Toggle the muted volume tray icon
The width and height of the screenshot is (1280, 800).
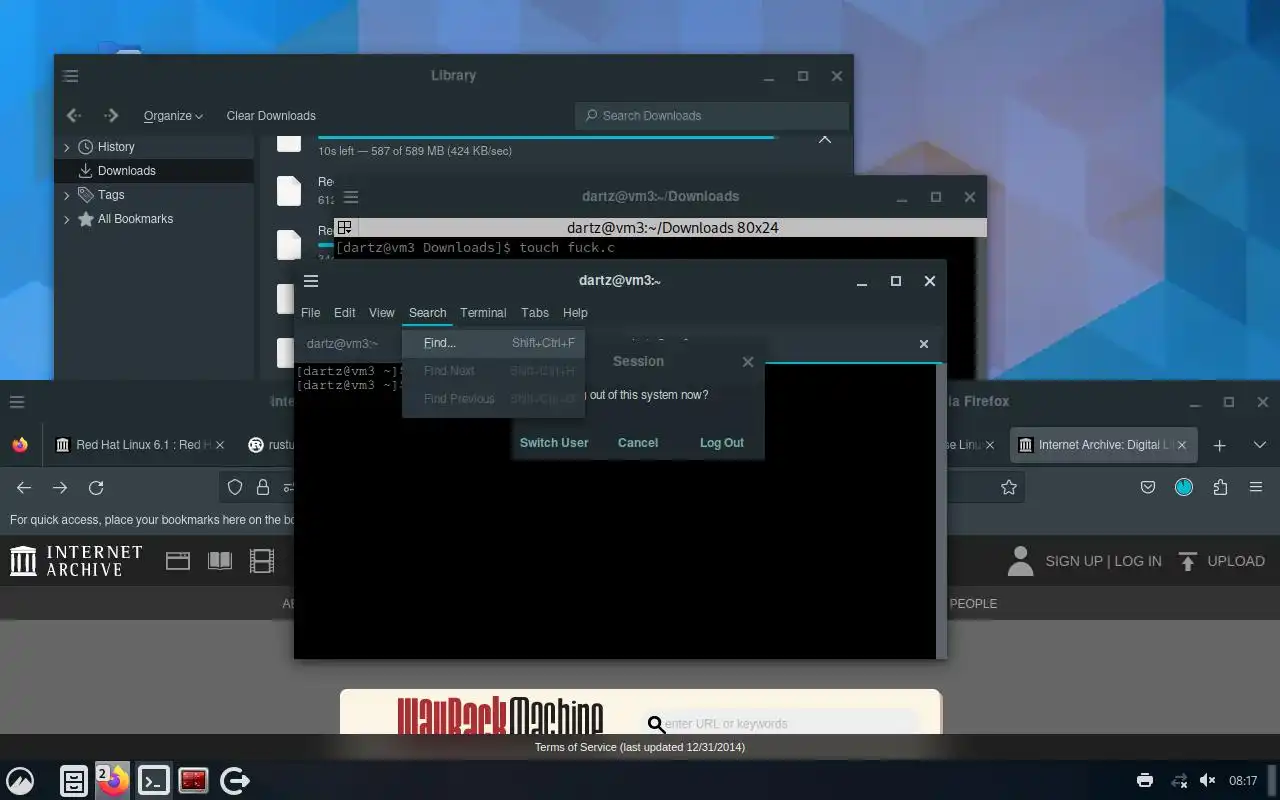pos(1207,780)
